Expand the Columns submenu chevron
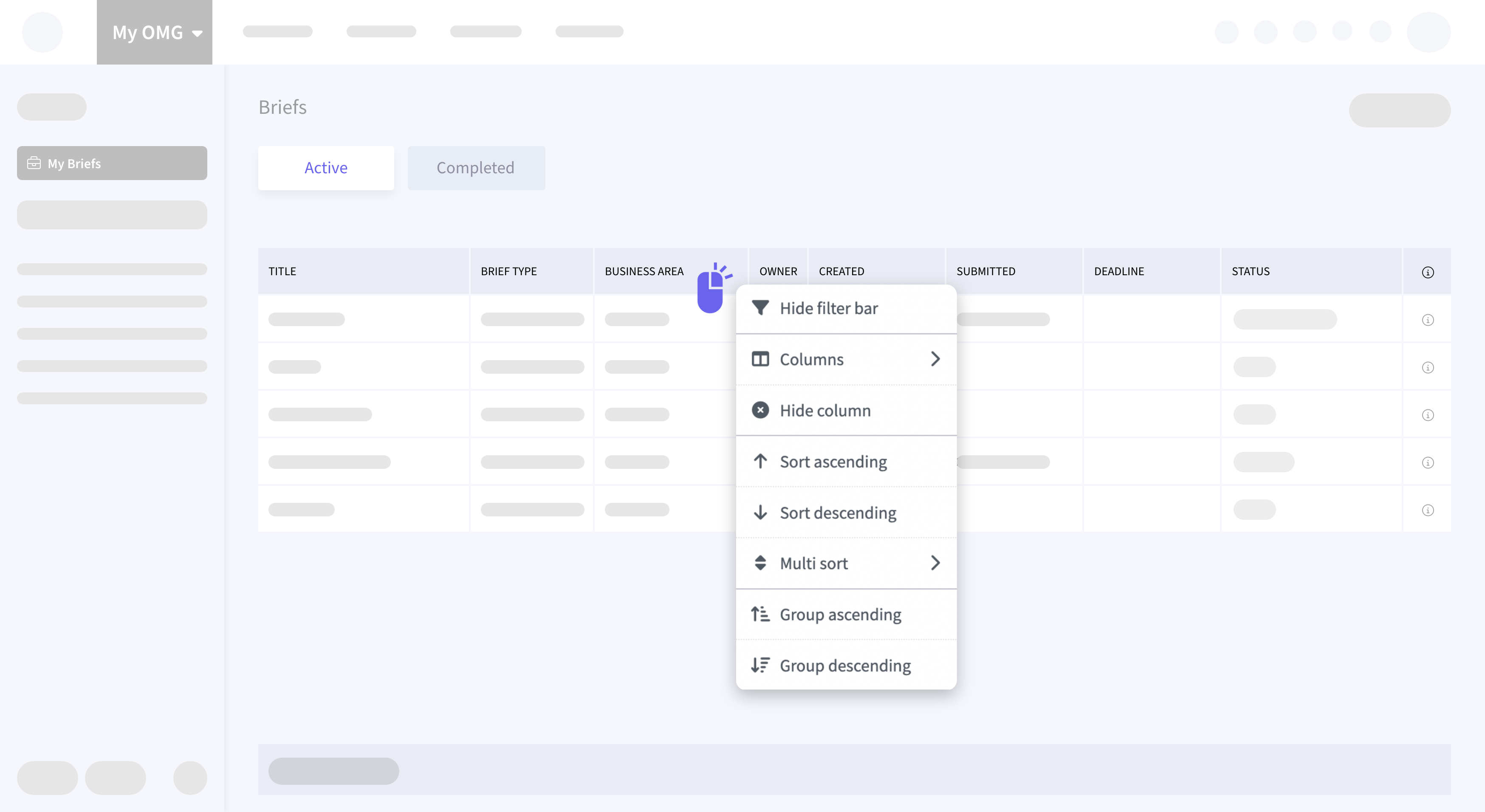The image size is (1485, 812). [935, 359]
